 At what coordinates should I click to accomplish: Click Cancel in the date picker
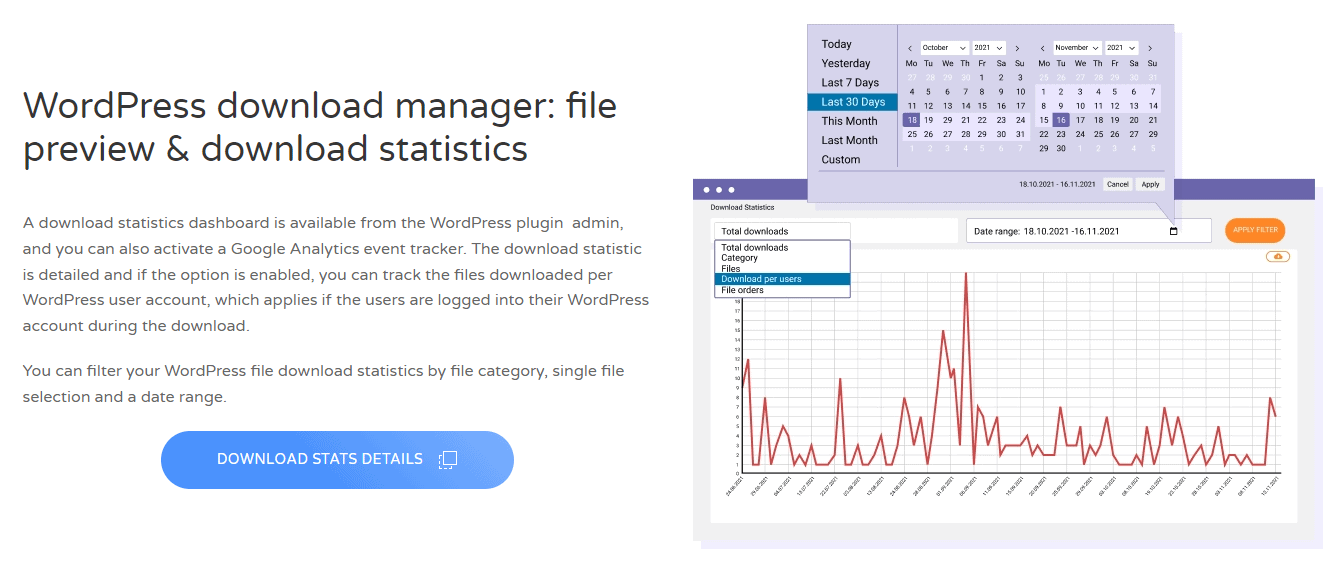[1118, 184]
